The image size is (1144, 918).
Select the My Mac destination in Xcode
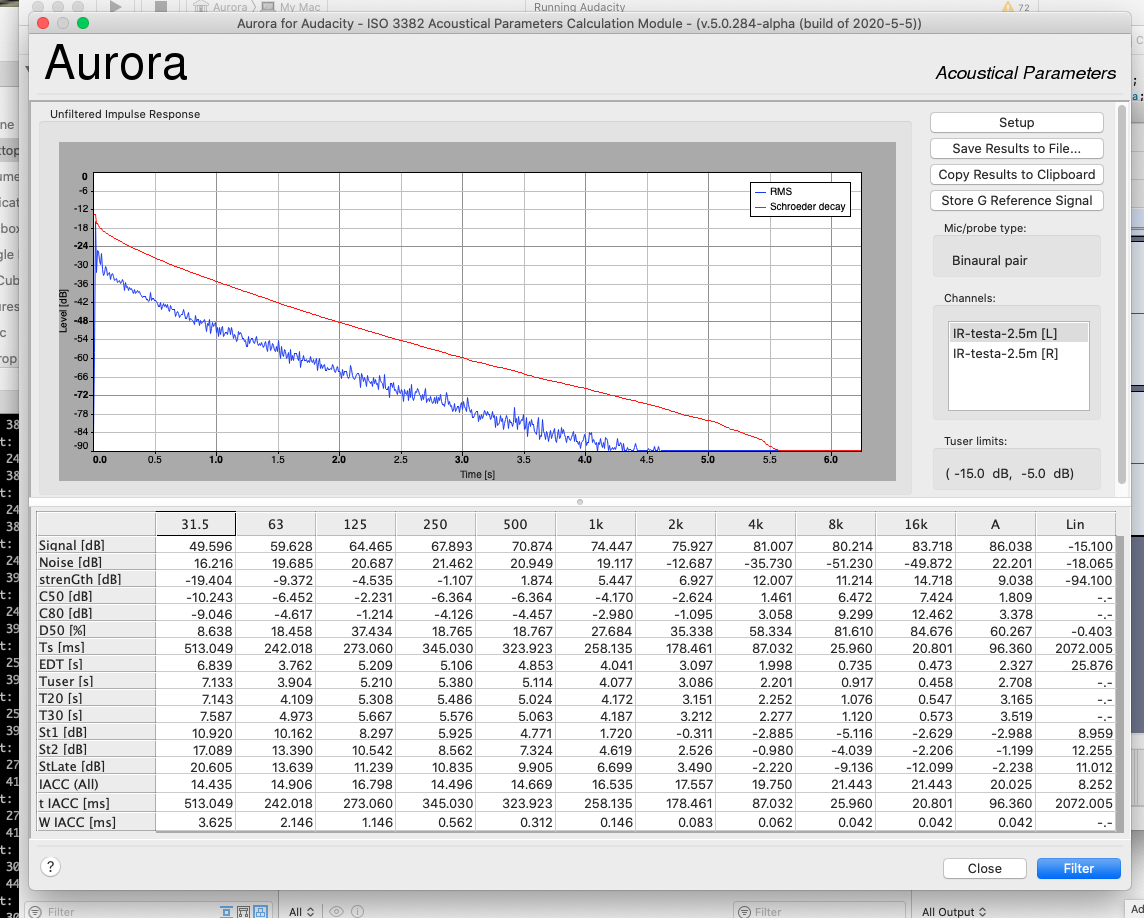coord(291,7)
